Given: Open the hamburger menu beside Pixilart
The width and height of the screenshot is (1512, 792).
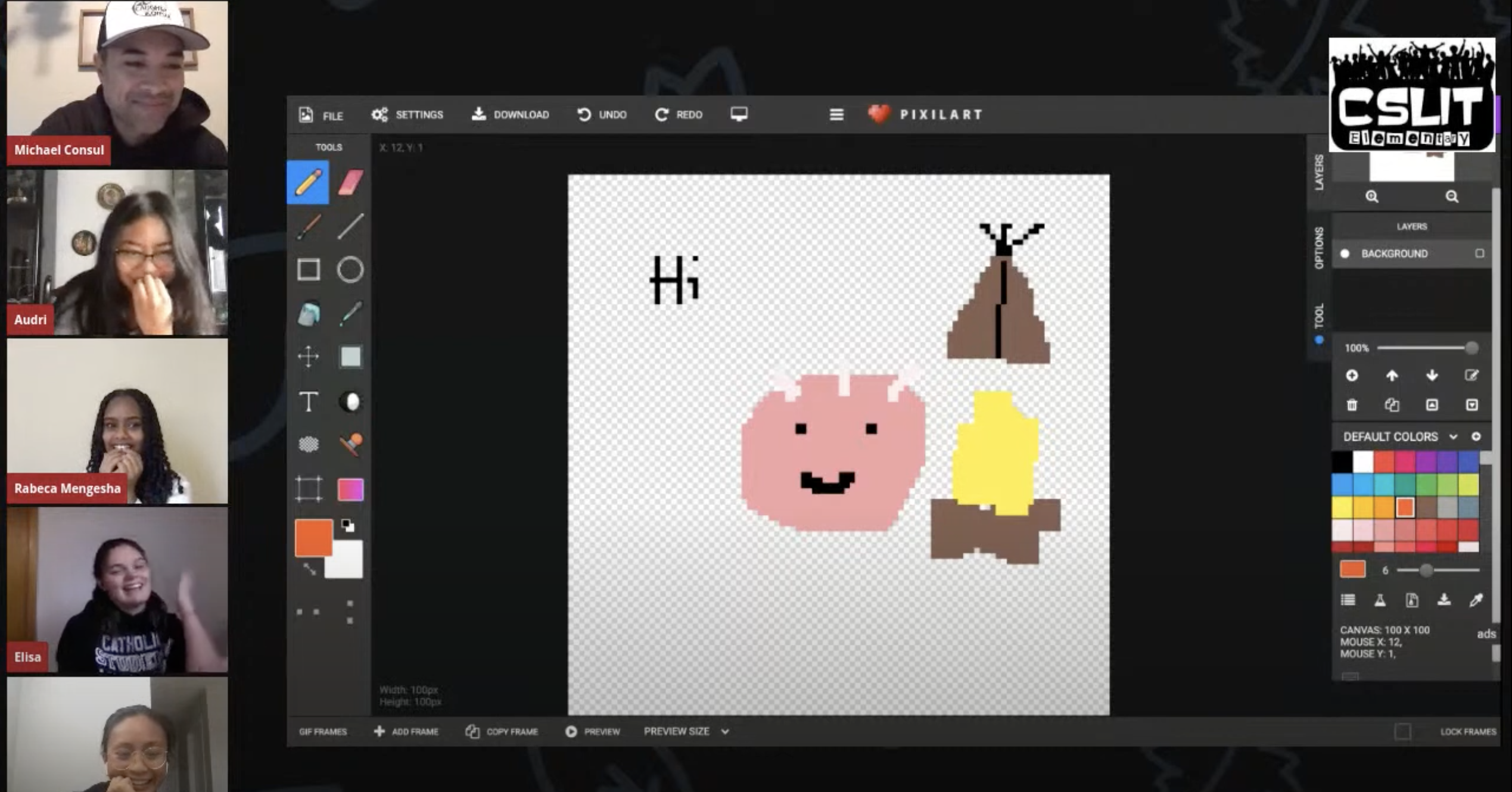Looking at the screenshot, I should (836, 114).
